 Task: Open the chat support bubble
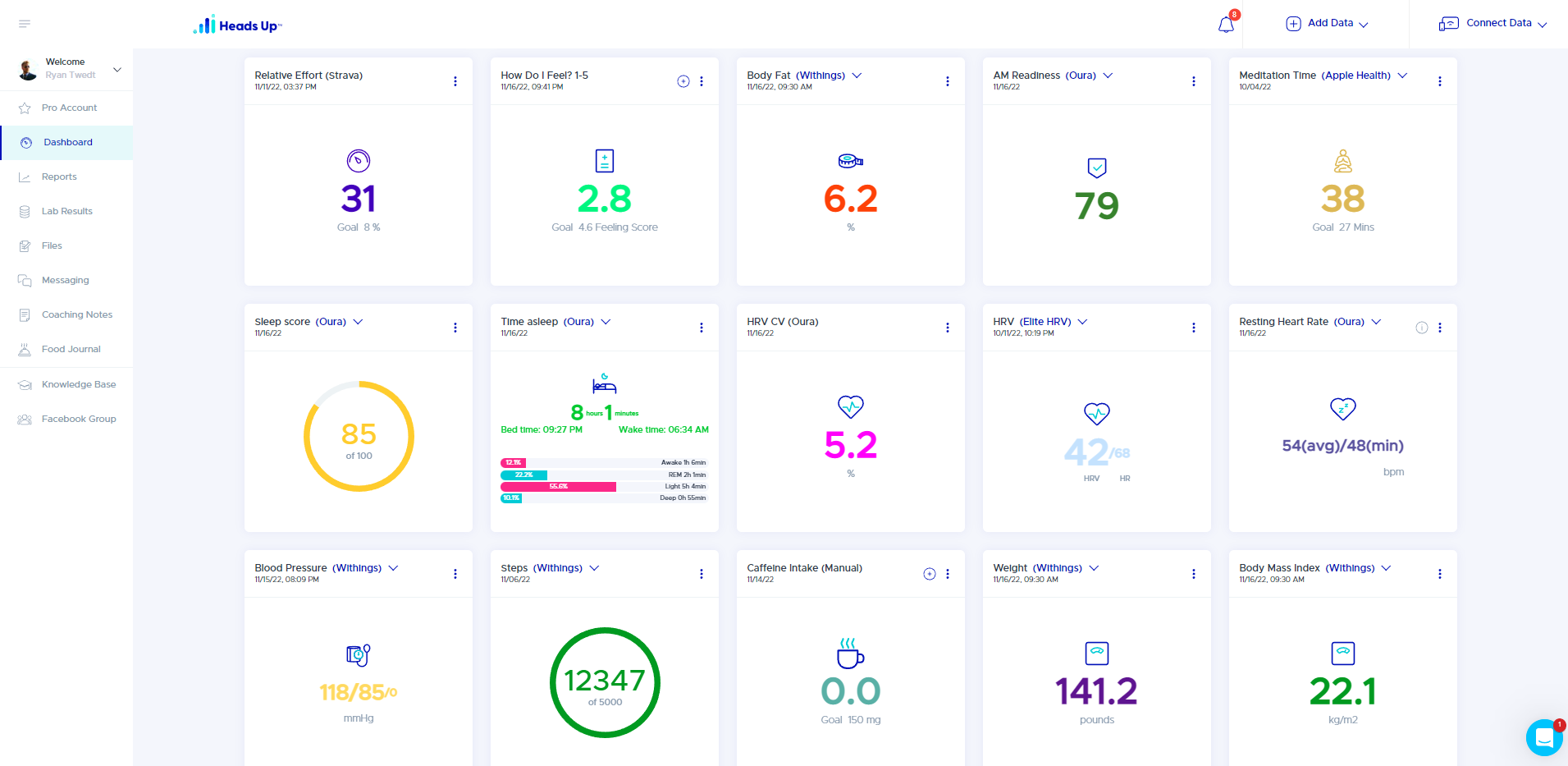(1544, 737)
